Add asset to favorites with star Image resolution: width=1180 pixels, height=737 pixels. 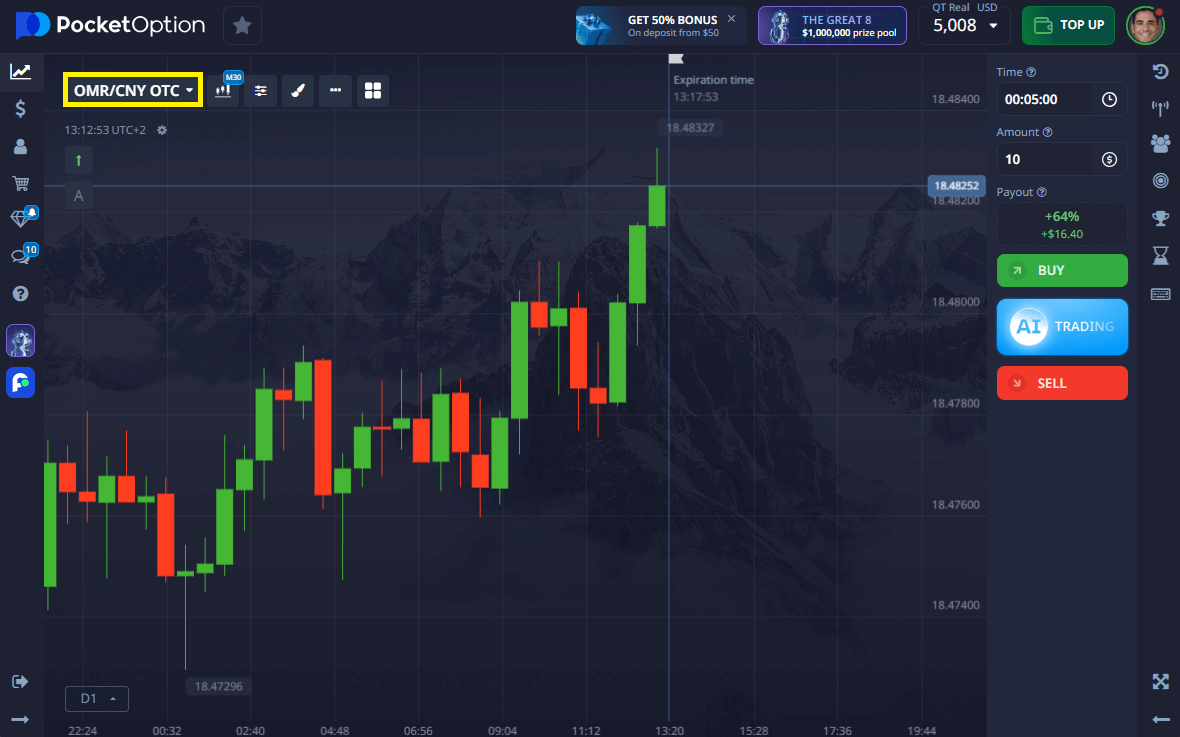(x=242, y=26)
